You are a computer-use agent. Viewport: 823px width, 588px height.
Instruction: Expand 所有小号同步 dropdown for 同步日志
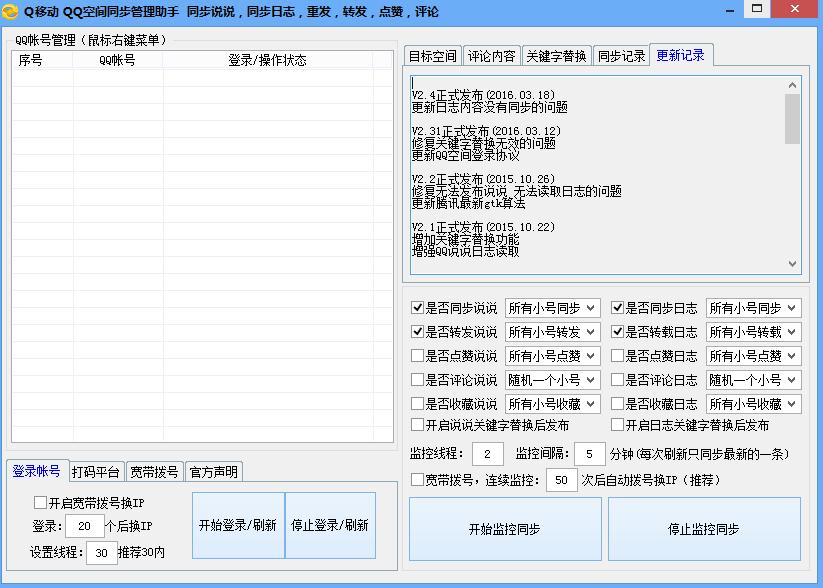(754, 308)
